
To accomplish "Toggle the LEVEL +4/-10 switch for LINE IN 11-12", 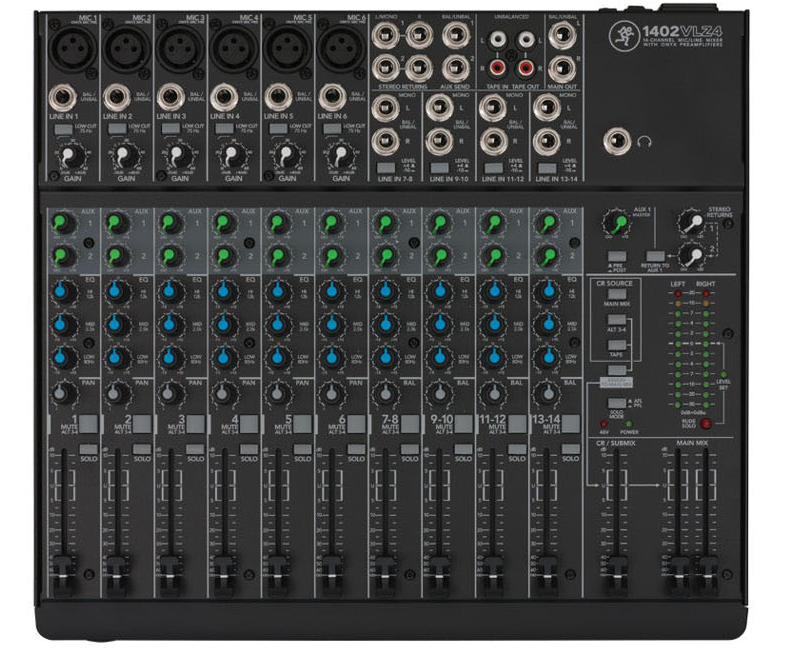I will pos(493,168).
